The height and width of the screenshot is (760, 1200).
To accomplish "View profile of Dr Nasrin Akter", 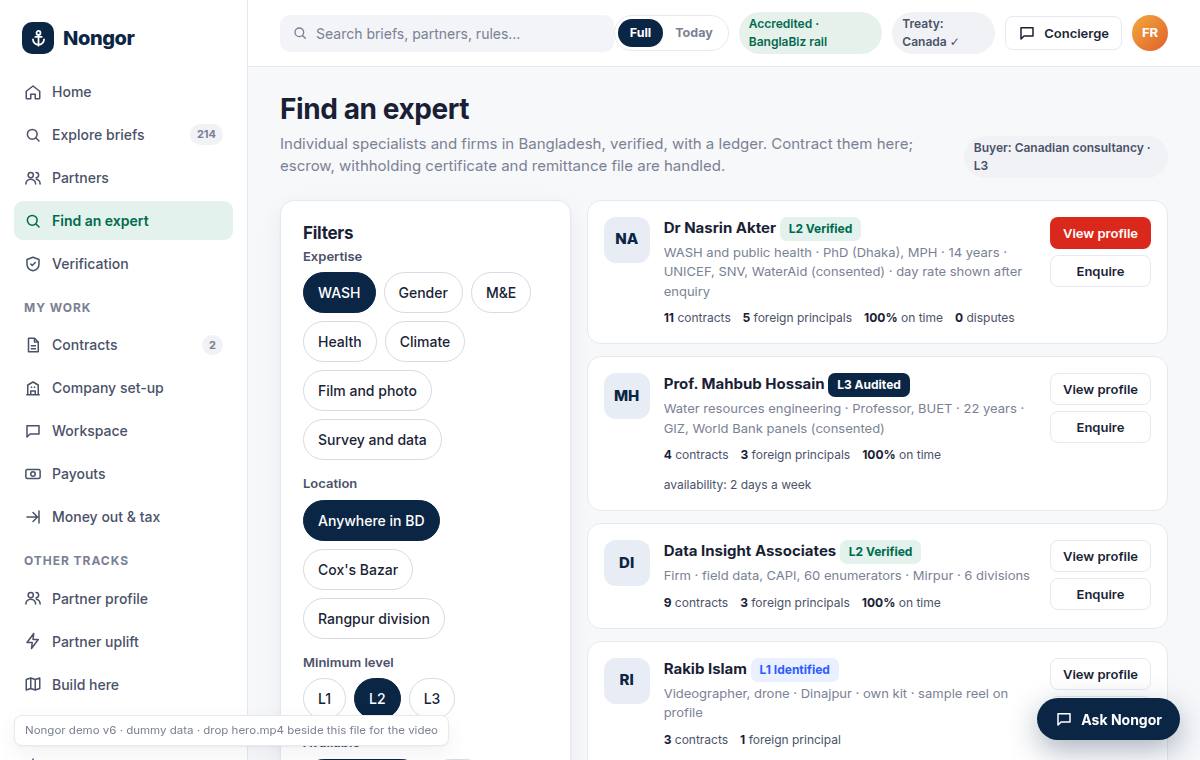I will [1100, 233].
